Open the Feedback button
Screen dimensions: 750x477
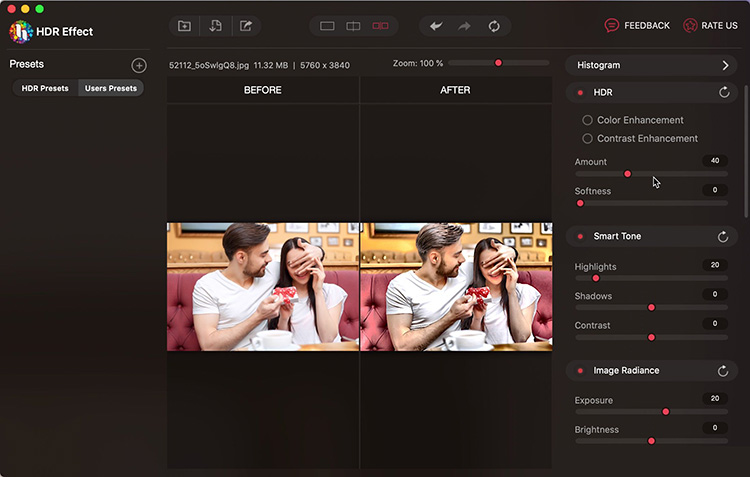point(637,25)
